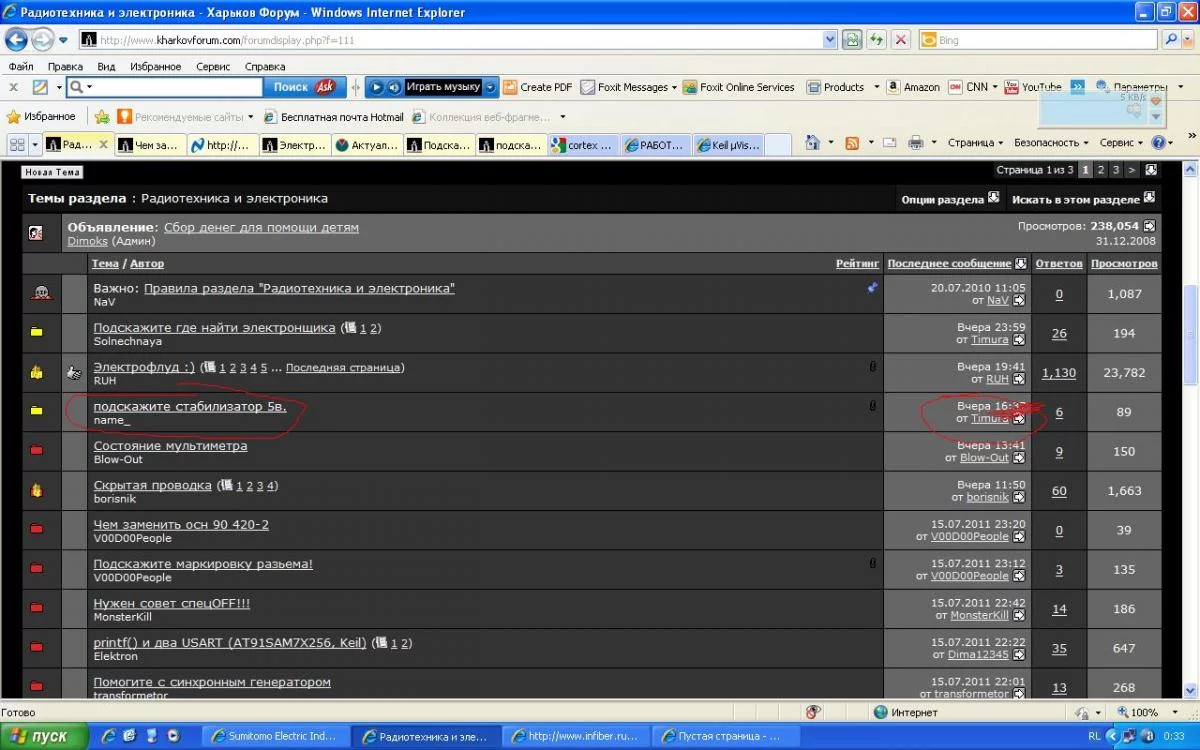This screenshot has height=750, width=1200.
Task: Click the Internet Explorer quick launch icon
Action: pos(109,736)
